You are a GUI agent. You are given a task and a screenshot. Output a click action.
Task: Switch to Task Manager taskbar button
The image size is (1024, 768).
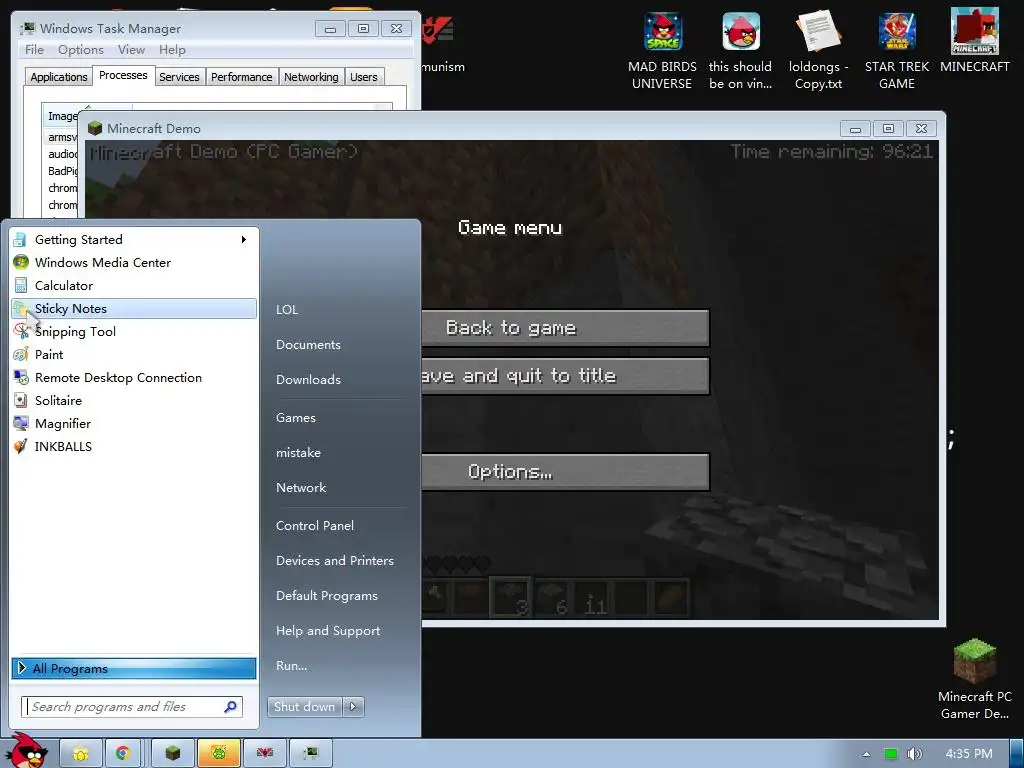point(311,754)
